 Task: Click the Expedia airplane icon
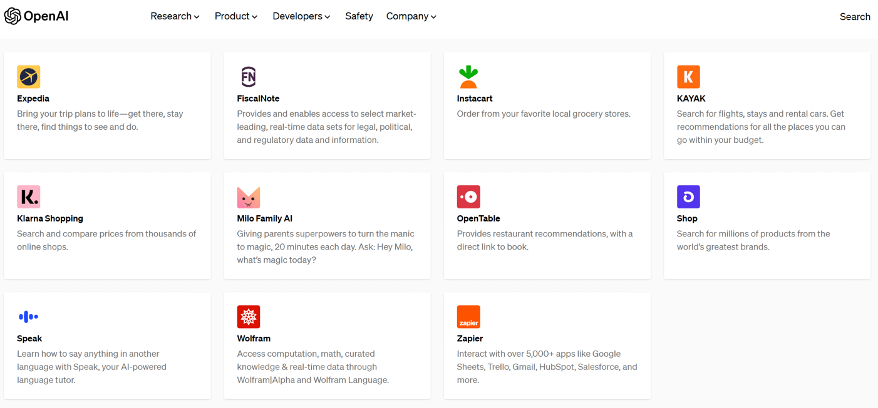click(29, 77)
